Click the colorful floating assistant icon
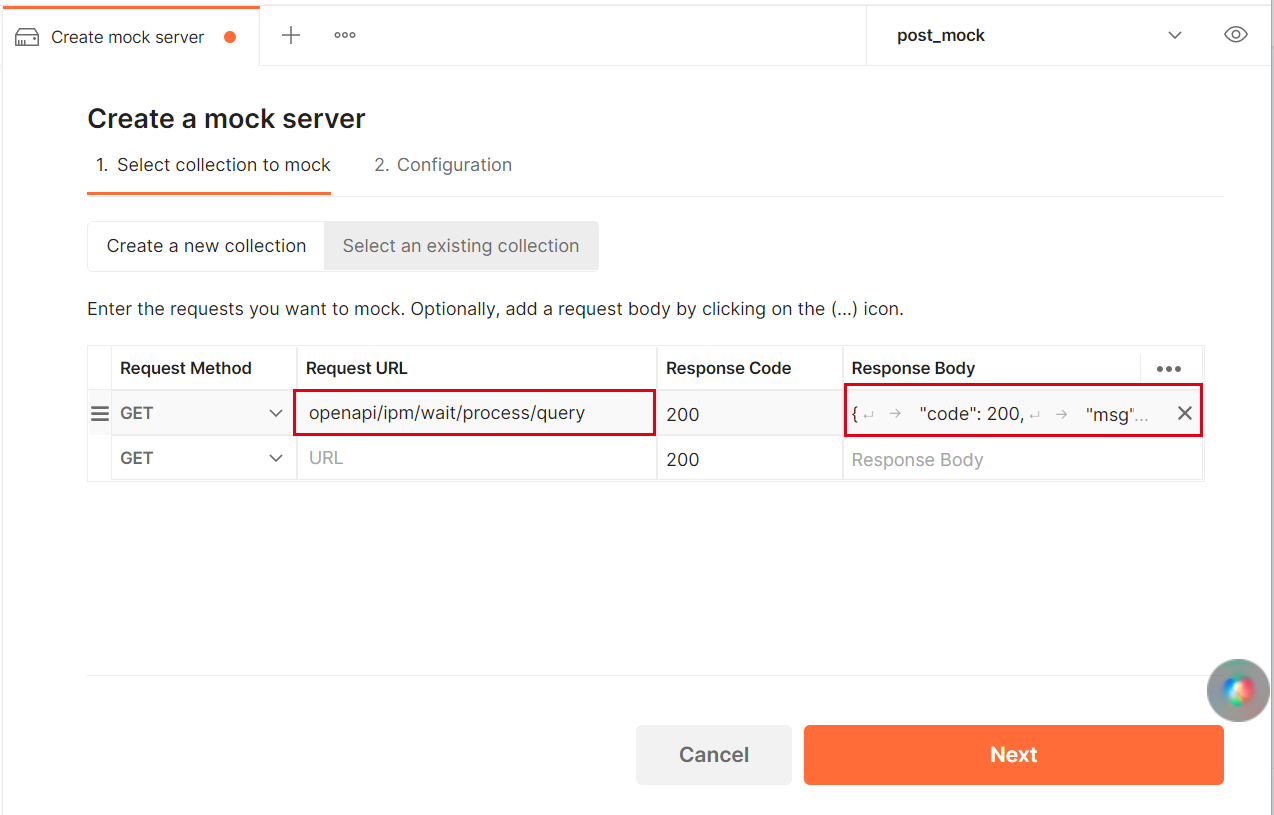Image resolution: width=1274 pixels, height=815 pixels. [x=1238, y=690]
